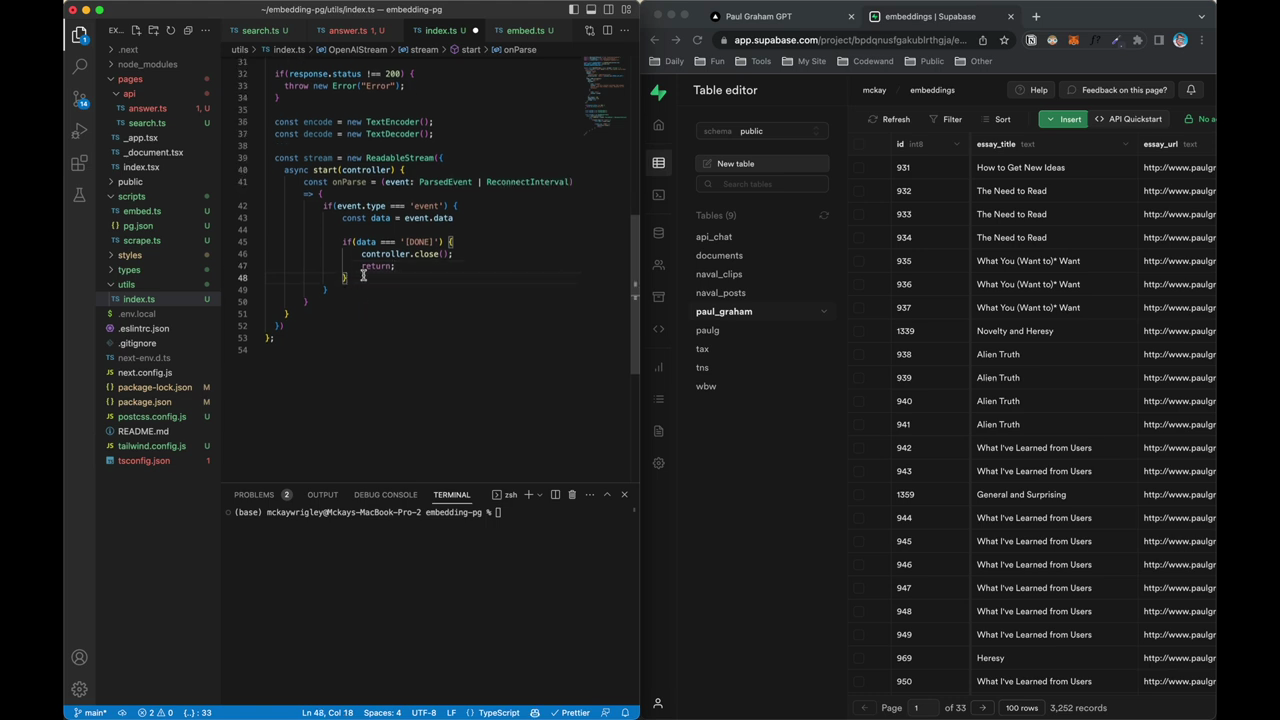
Task: Refresh the Explorer file tree
Action: pyautogui.click(x=170, y=31)
